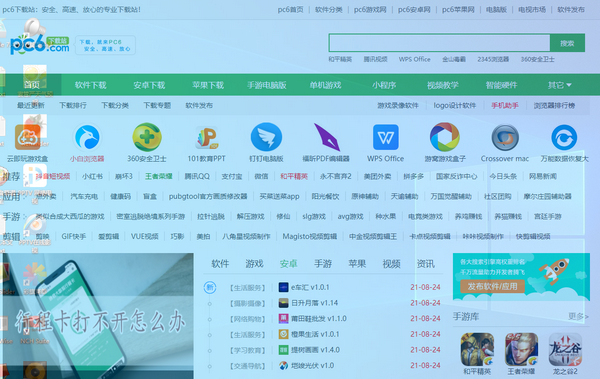Open the 小程序 navigation item
Screen dimensions: 600x379
(x=384, y=85)
